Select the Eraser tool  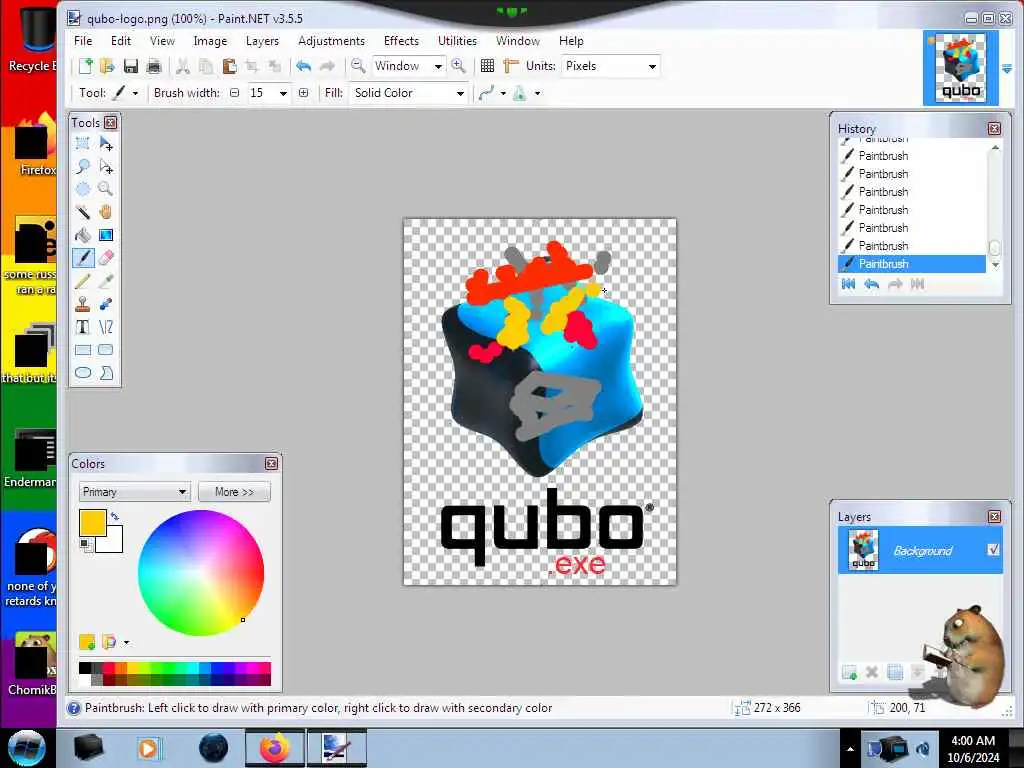coord(106,258)
